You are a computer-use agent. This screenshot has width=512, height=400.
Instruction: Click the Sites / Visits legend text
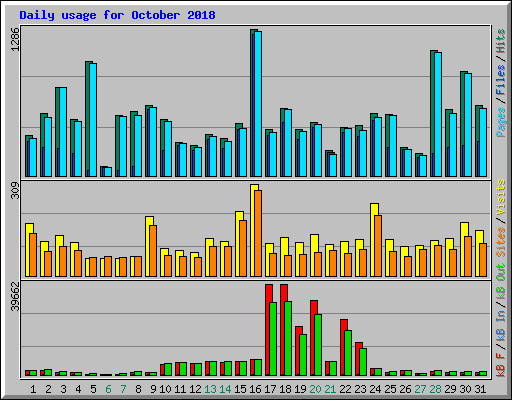(x=500, y=218)
